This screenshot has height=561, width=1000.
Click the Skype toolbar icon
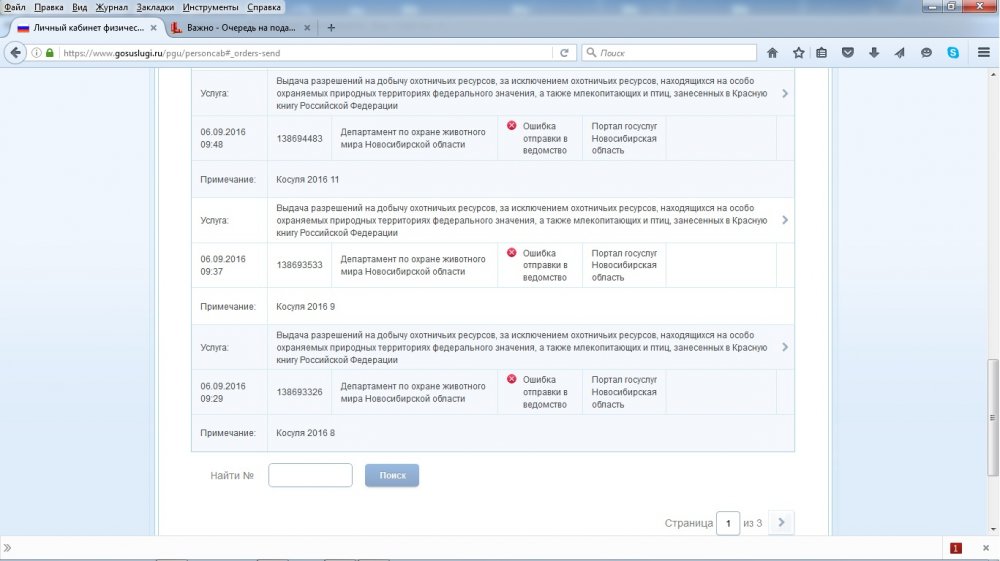coord(953,53)
